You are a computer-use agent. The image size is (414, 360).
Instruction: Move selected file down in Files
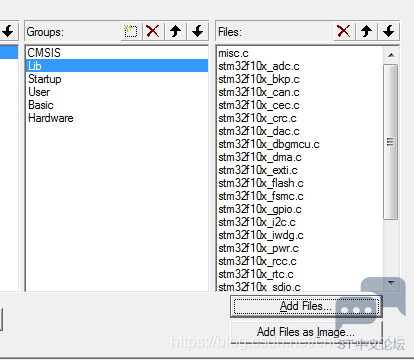click(388, 32)
